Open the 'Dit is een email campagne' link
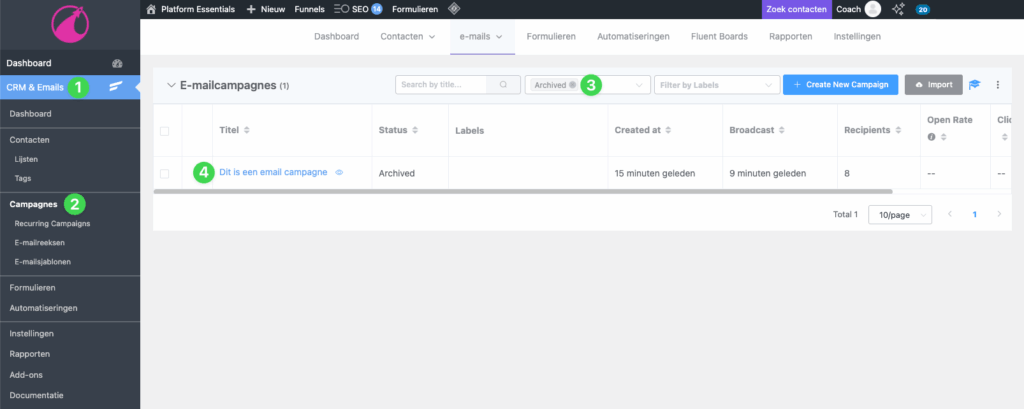The width and height of the screenshot is (1024, 409). pos(273,172)
